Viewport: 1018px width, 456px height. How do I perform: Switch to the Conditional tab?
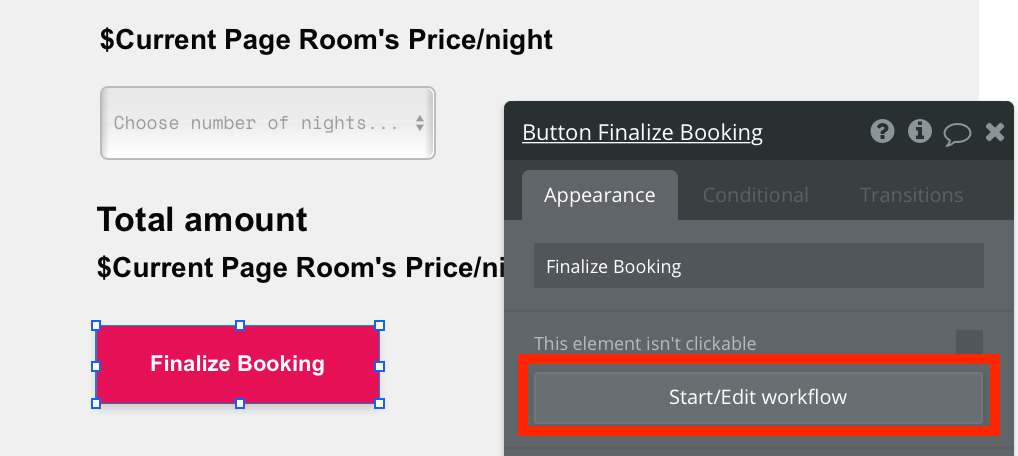click(756, 195)
